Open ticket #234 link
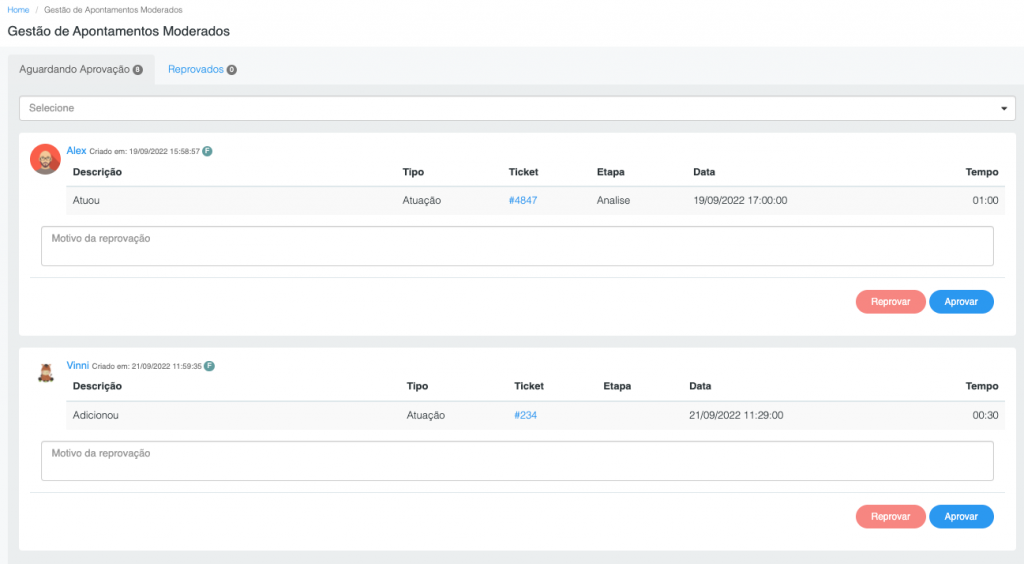 (525, 415)
